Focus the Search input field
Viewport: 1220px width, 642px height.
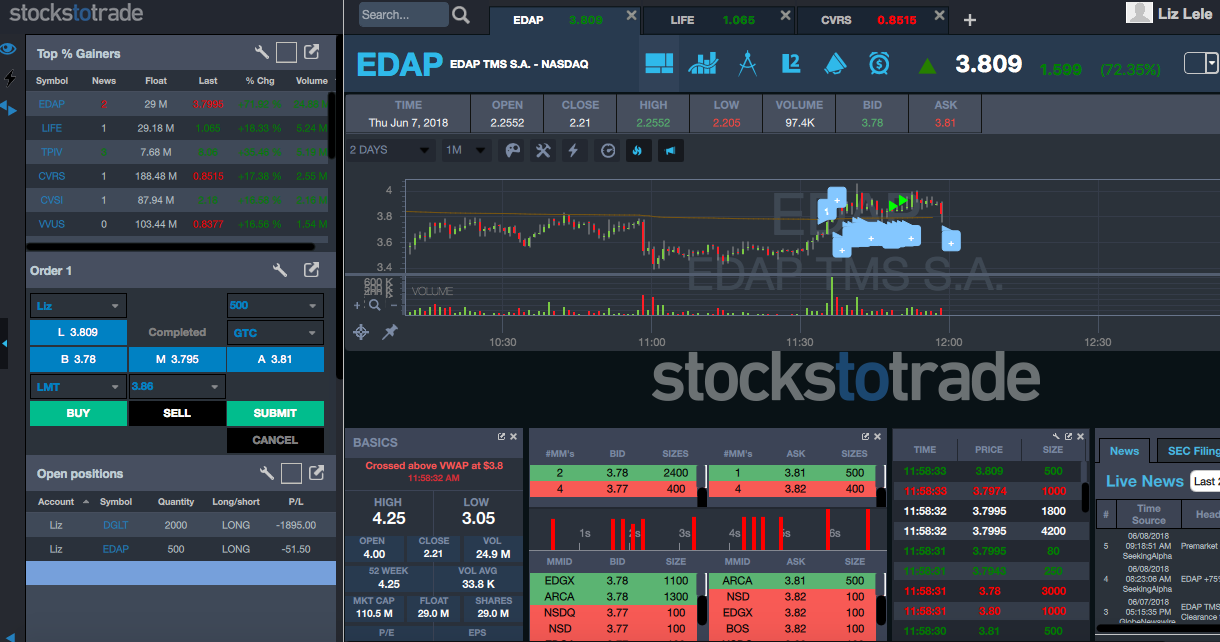click(403, 15)
